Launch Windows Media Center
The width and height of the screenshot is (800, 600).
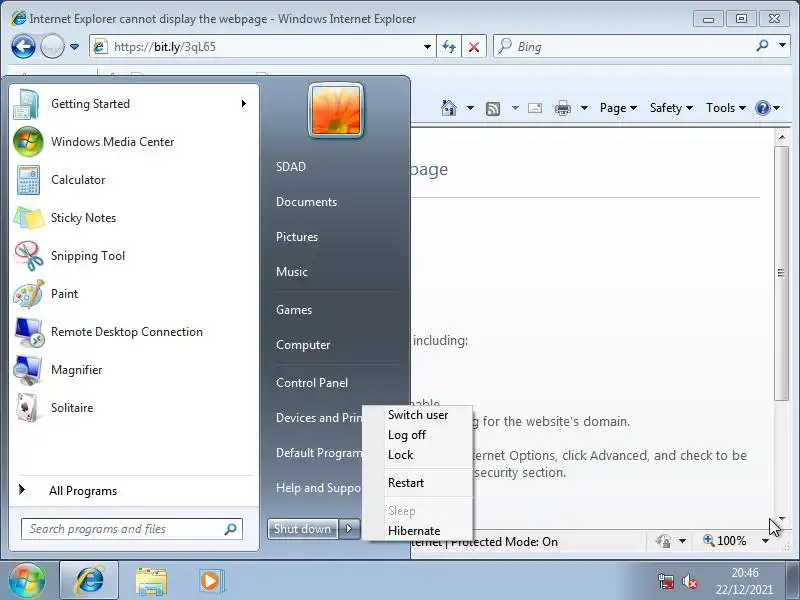point(134,142)
